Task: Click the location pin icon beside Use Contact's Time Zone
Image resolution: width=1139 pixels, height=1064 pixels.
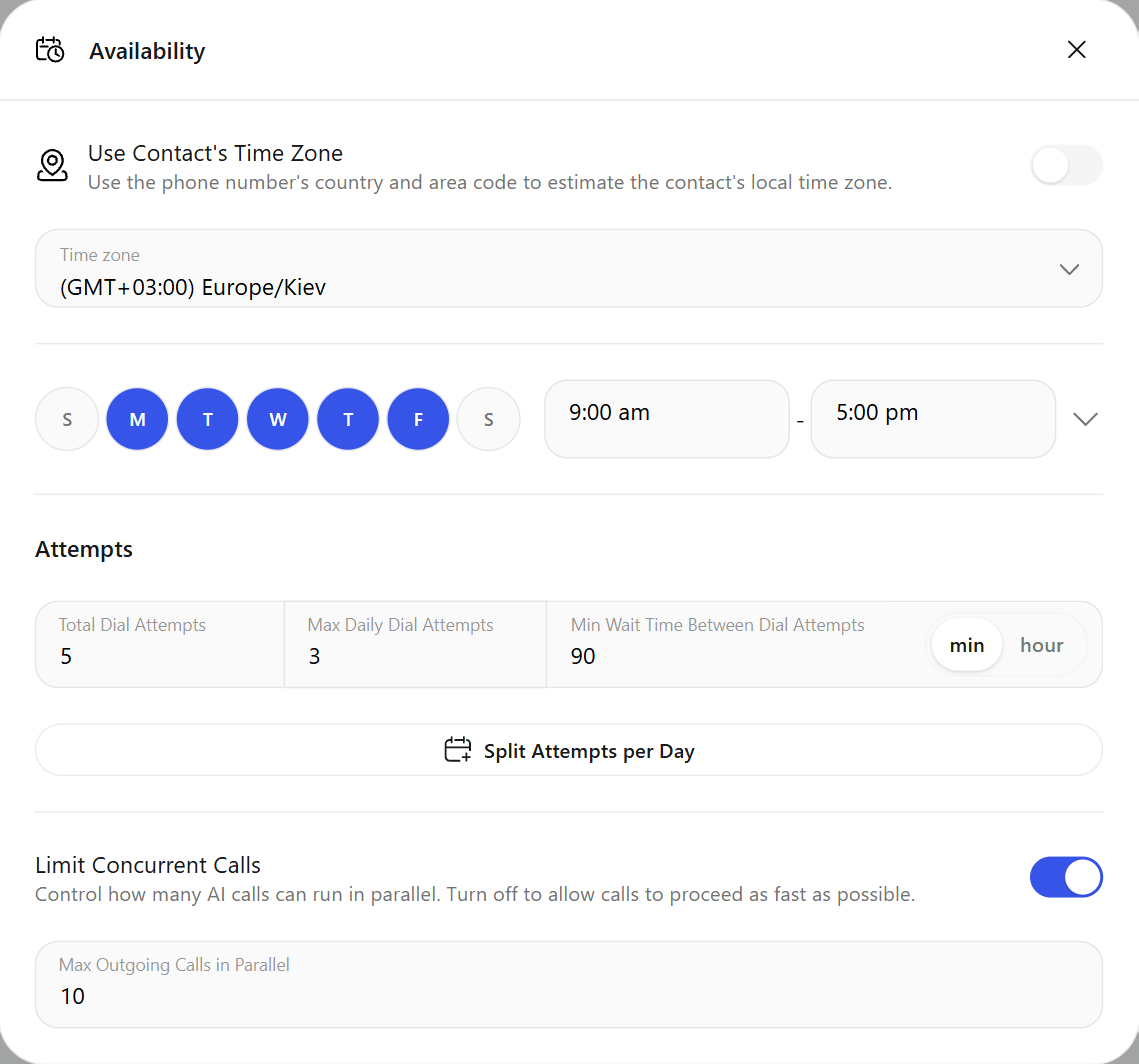Action: 52,166
